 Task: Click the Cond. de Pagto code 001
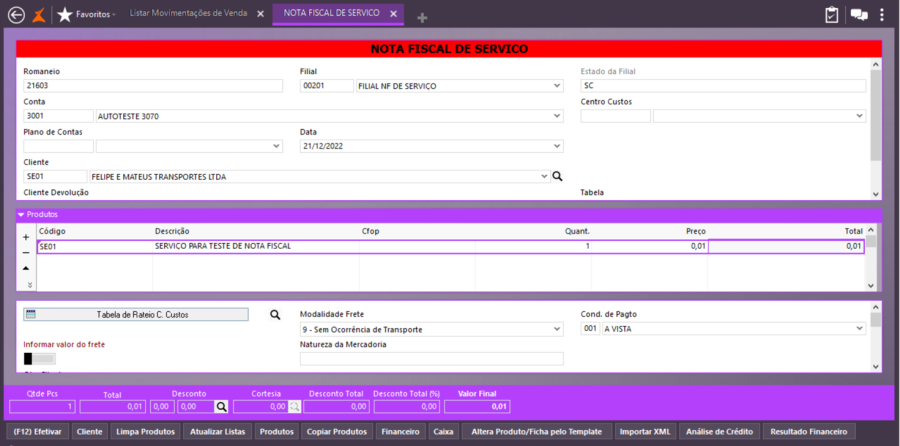coord(589,328)
